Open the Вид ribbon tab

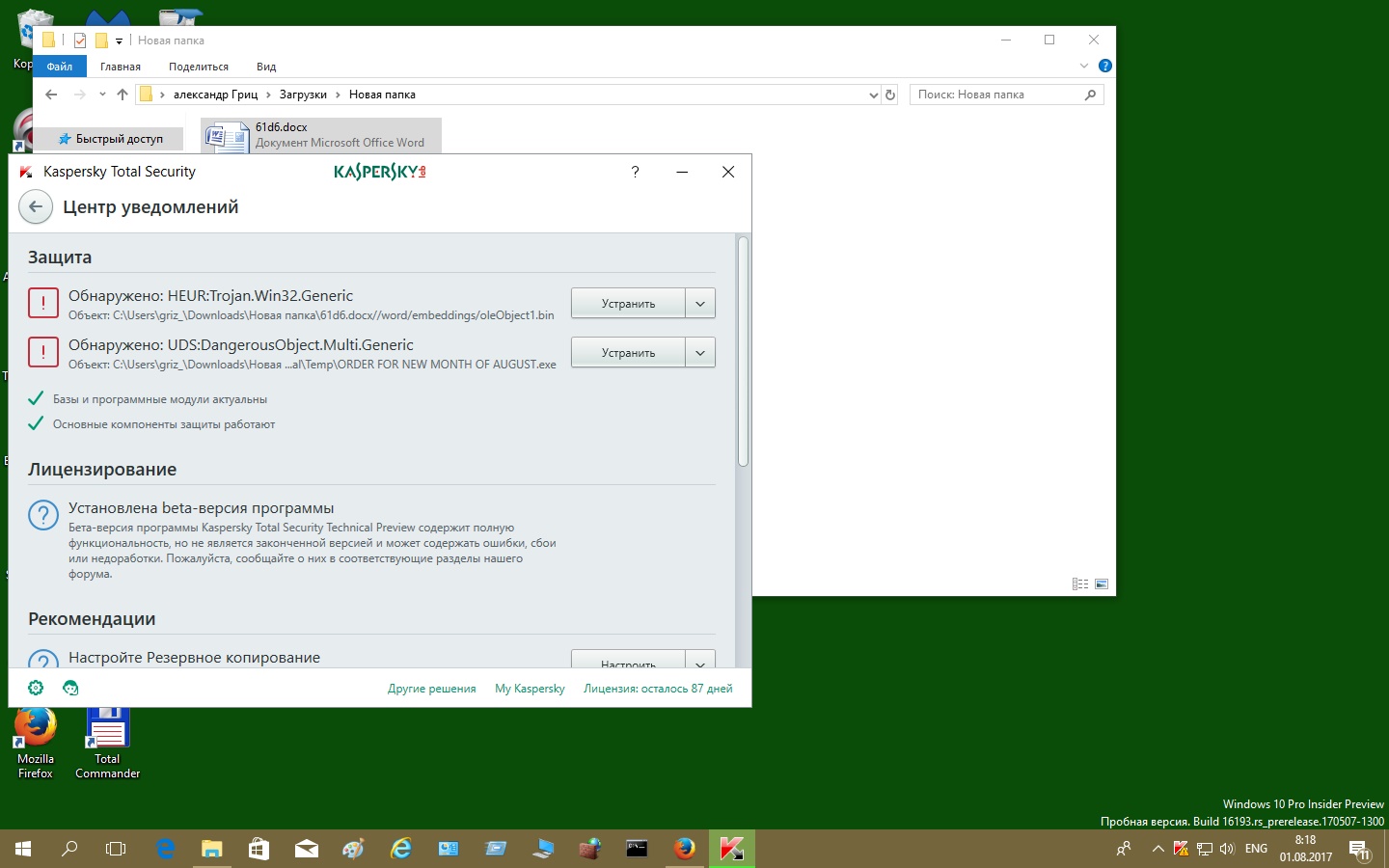coord(266,67)
